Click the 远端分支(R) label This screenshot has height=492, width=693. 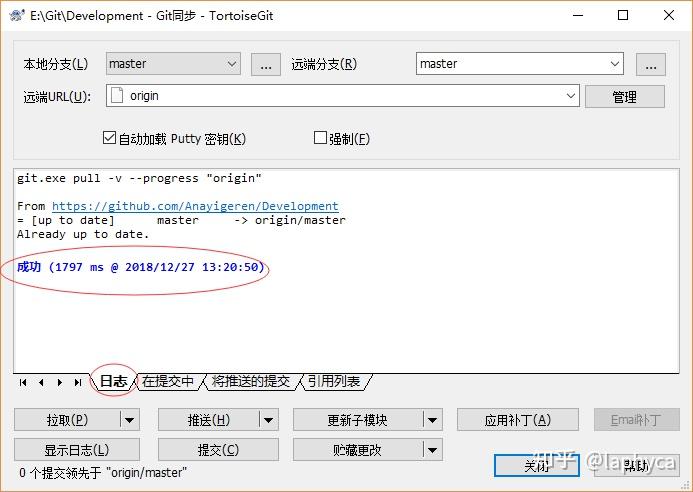pyautogui.click(x=324, y=64)
